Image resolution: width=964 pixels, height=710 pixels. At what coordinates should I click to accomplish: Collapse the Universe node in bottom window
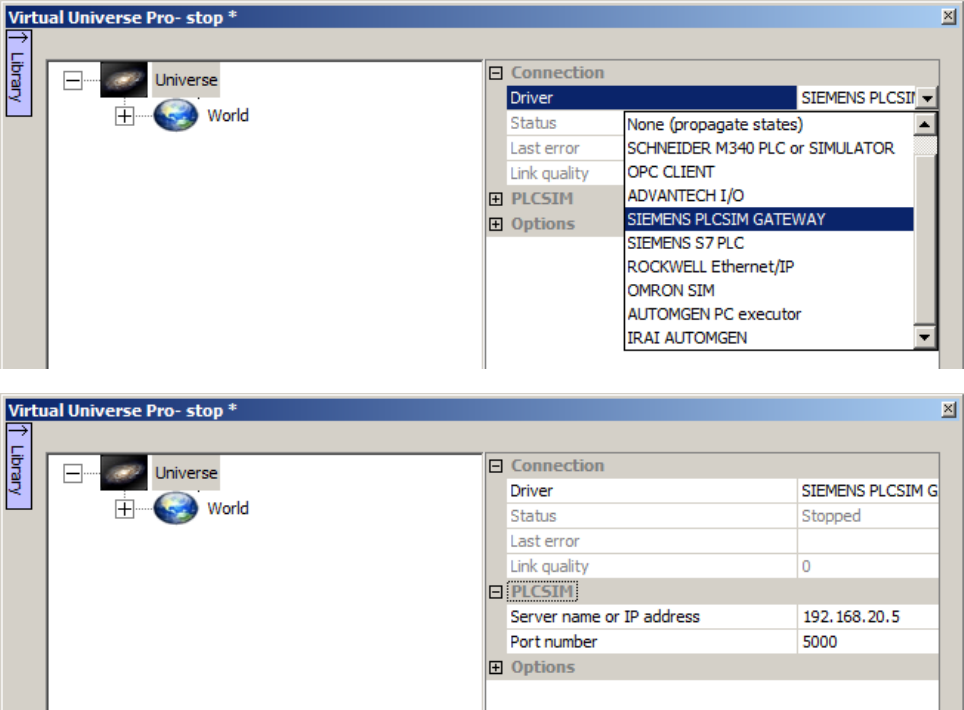tap(73, 473)
